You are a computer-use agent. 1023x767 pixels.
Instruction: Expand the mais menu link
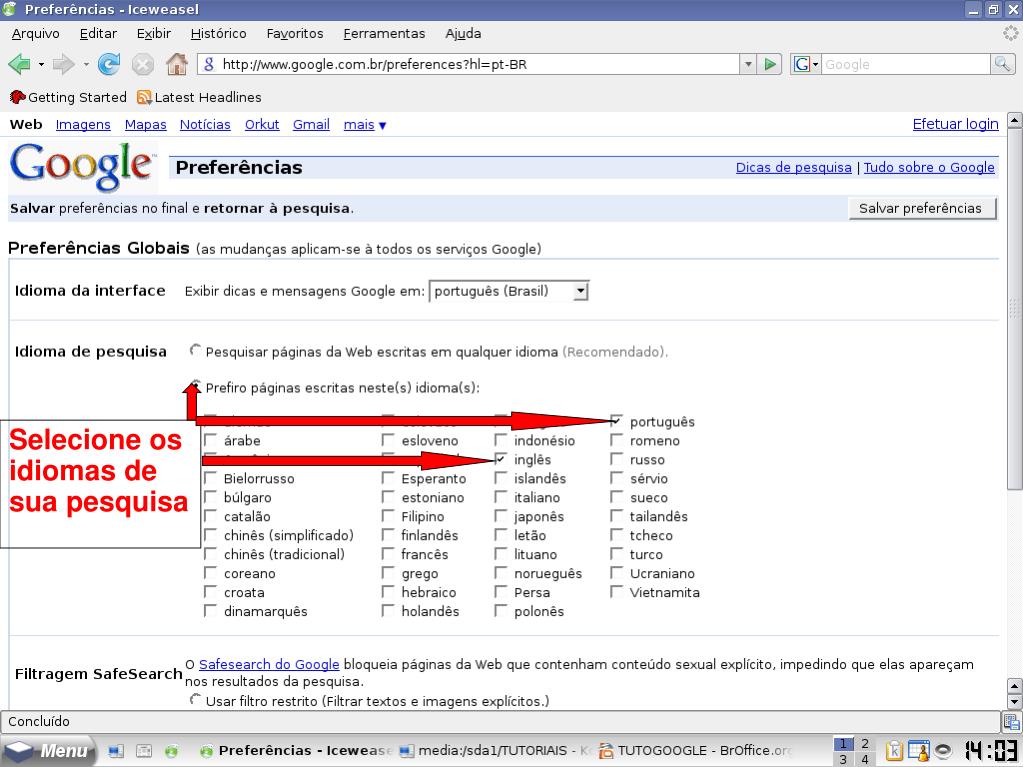(365, 125)
